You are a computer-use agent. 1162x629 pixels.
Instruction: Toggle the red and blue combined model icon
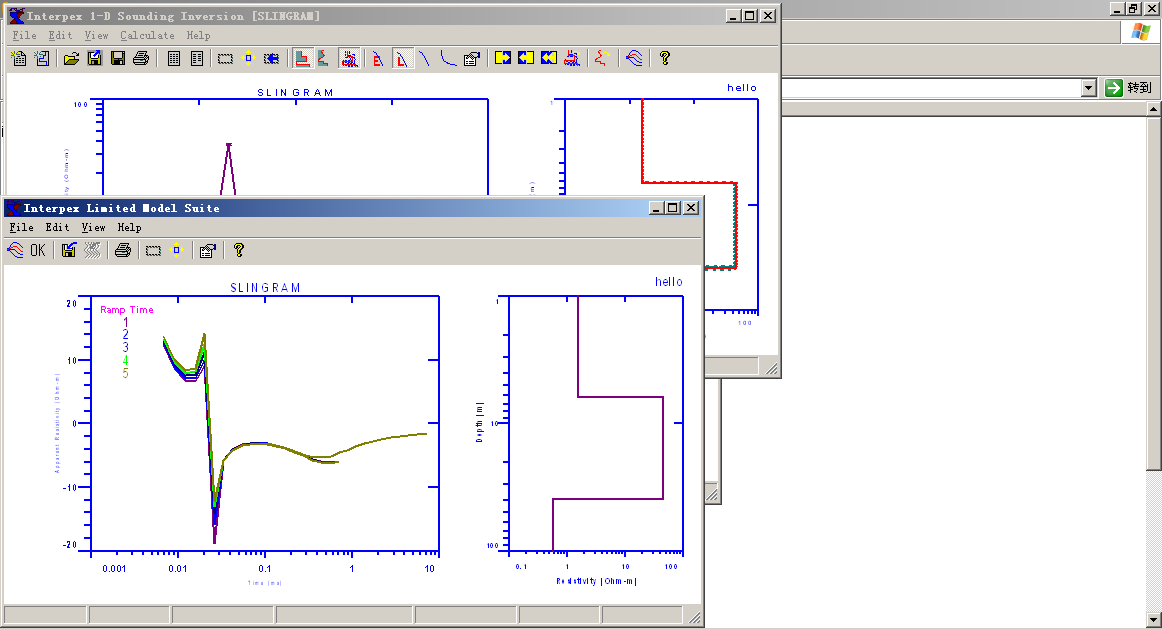[x=350, y=59]
